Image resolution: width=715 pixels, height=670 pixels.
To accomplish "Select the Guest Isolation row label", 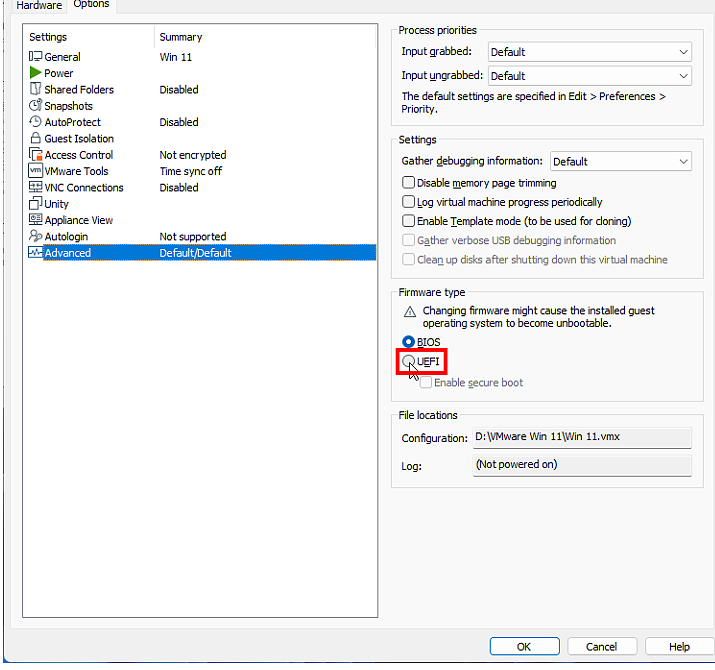I will (79, 138).
